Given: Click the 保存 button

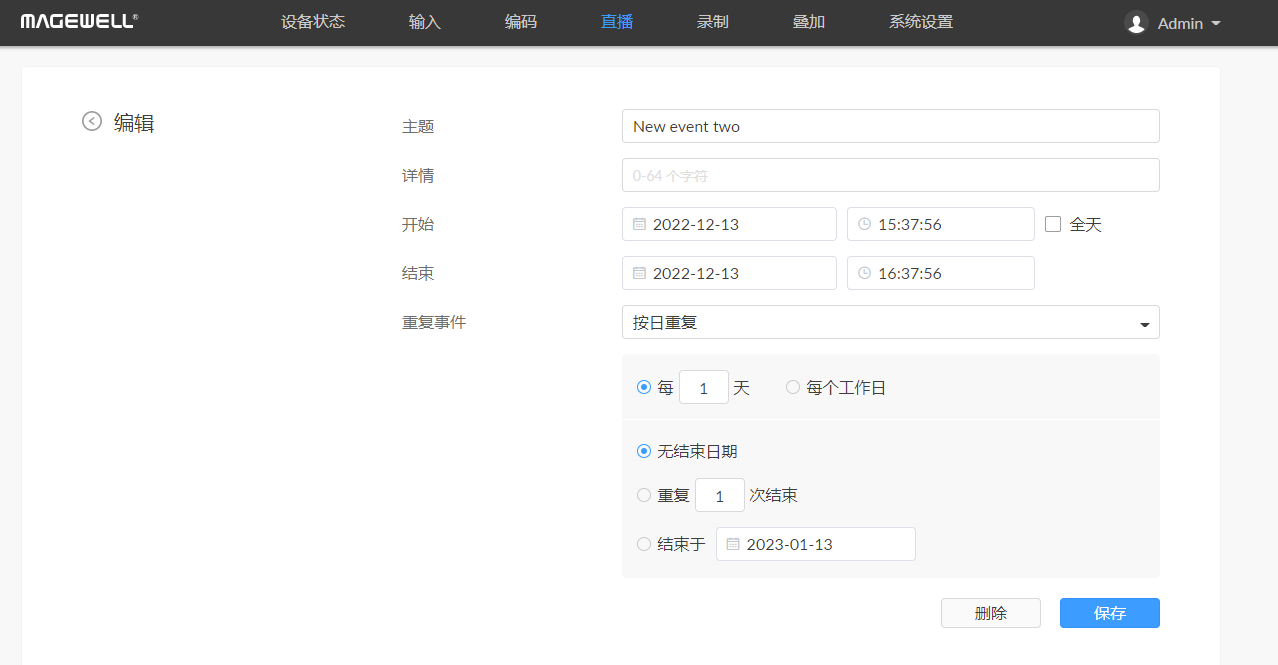Looking at the screenshot, I should (1109, 613).
